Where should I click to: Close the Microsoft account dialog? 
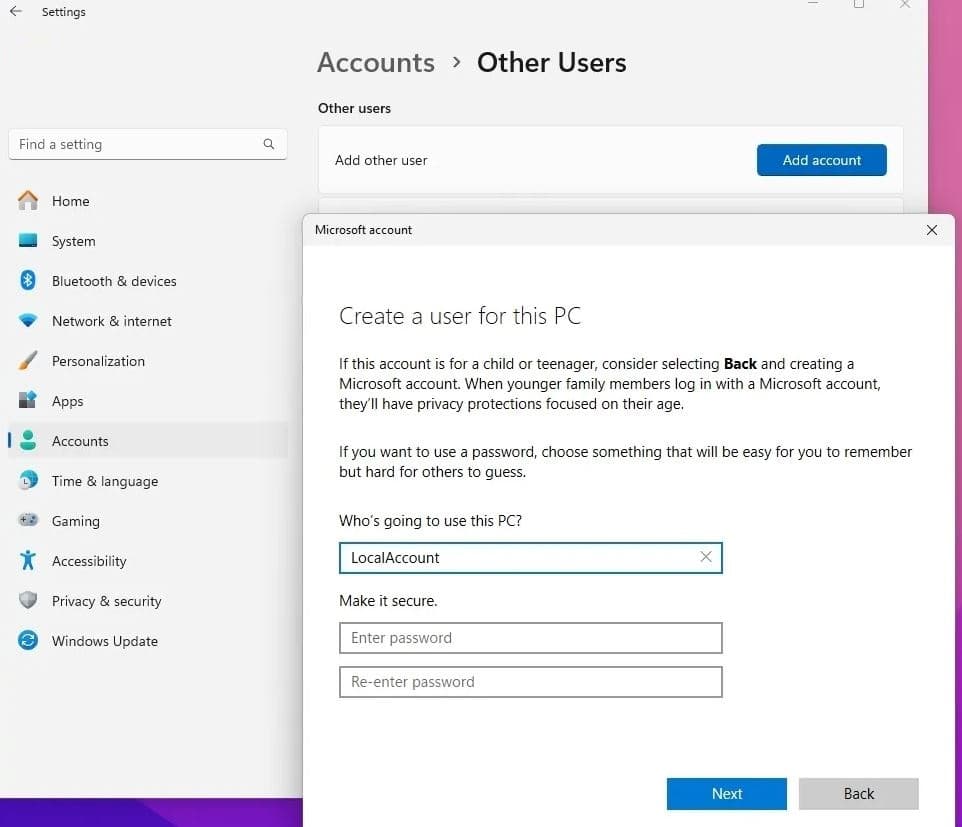(x=932, y=230)
